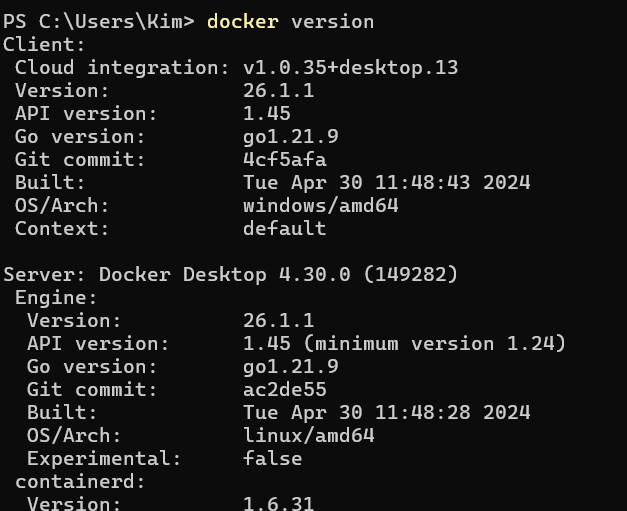Click 'Server: Docker Desktop 4.30.0 (149282)' line
This screenshot has height=511, width=627.
coord(230,275)
